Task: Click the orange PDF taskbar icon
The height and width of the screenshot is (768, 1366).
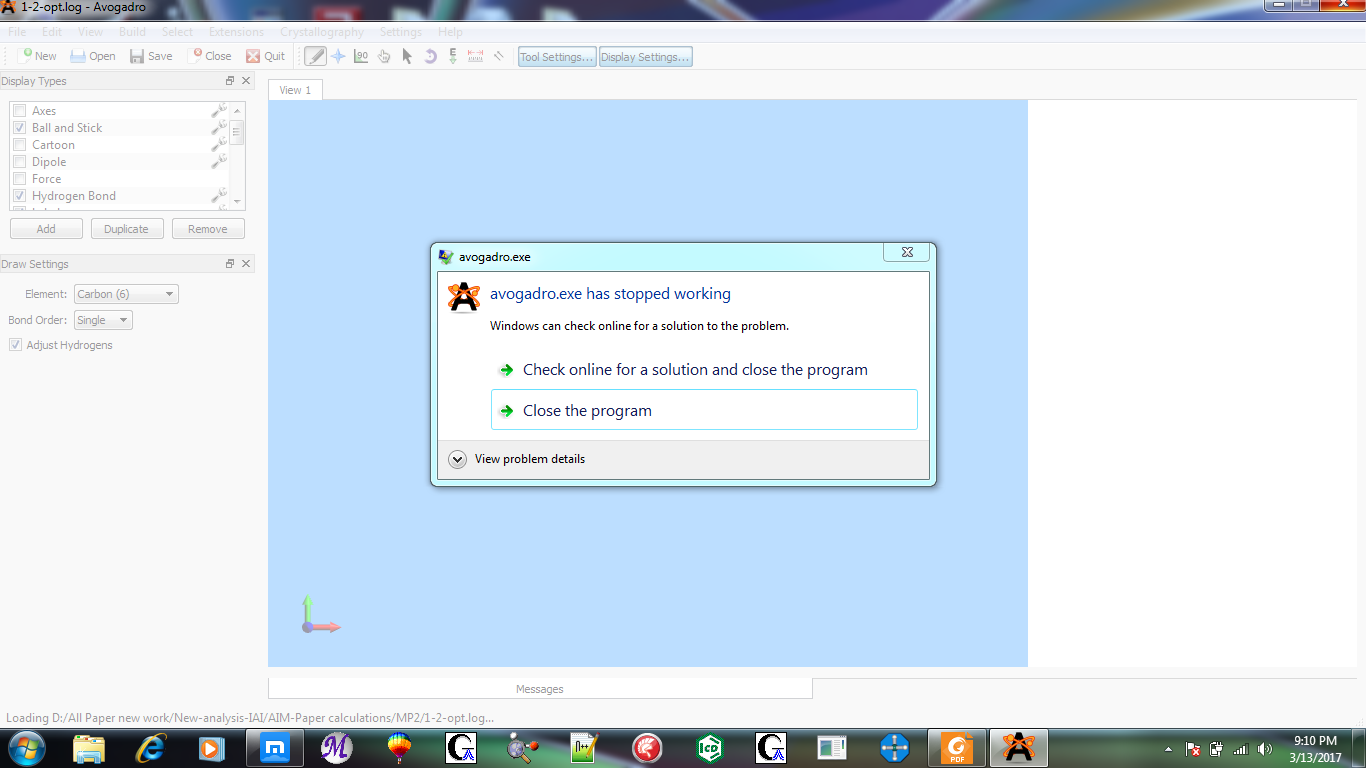Action: 957,747
